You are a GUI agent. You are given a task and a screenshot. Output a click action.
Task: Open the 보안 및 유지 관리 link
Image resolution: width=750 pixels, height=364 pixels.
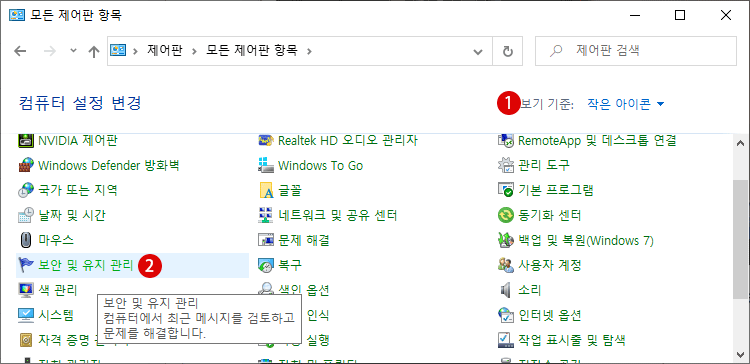click(x=86, y=265)
